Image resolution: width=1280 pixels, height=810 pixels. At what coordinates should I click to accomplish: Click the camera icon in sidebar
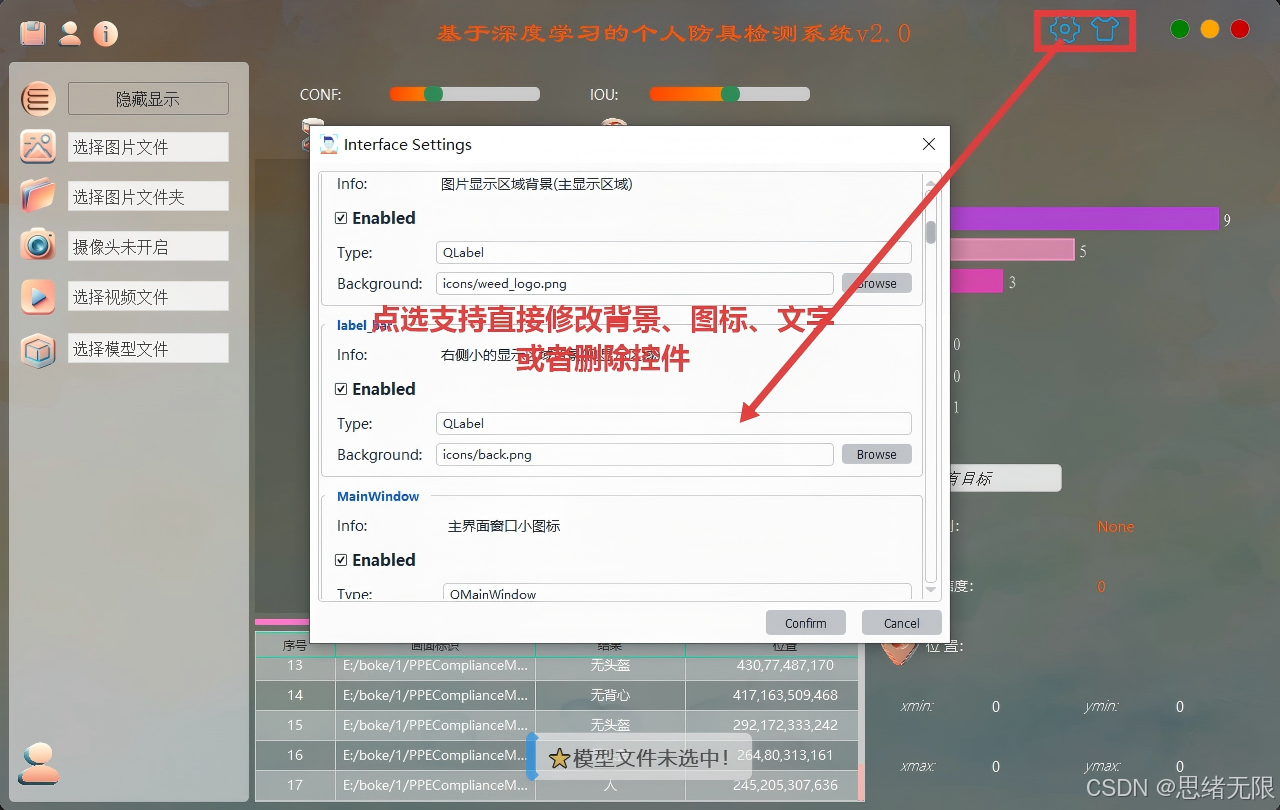tap(38, 245)
